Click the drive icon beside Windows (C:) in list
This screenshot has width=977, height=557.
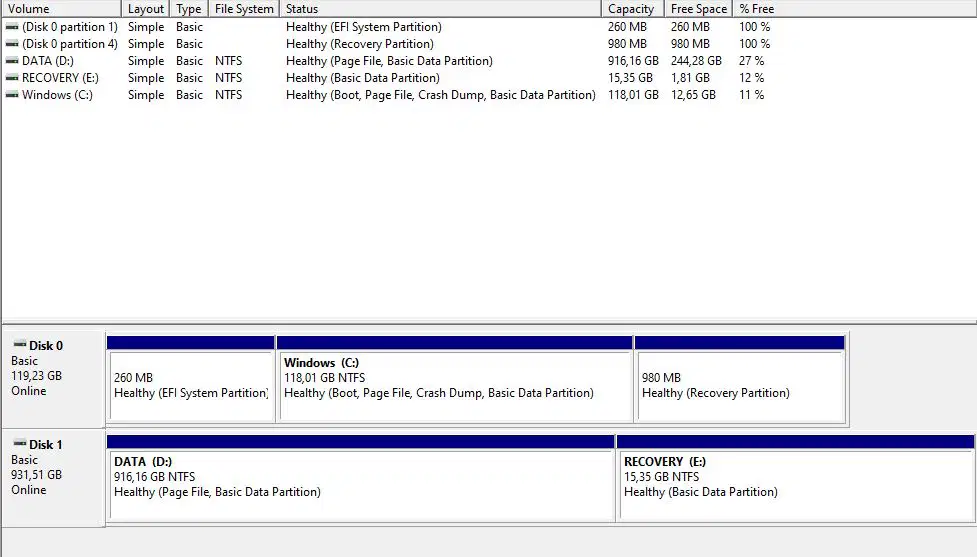(x=12, y=95)
